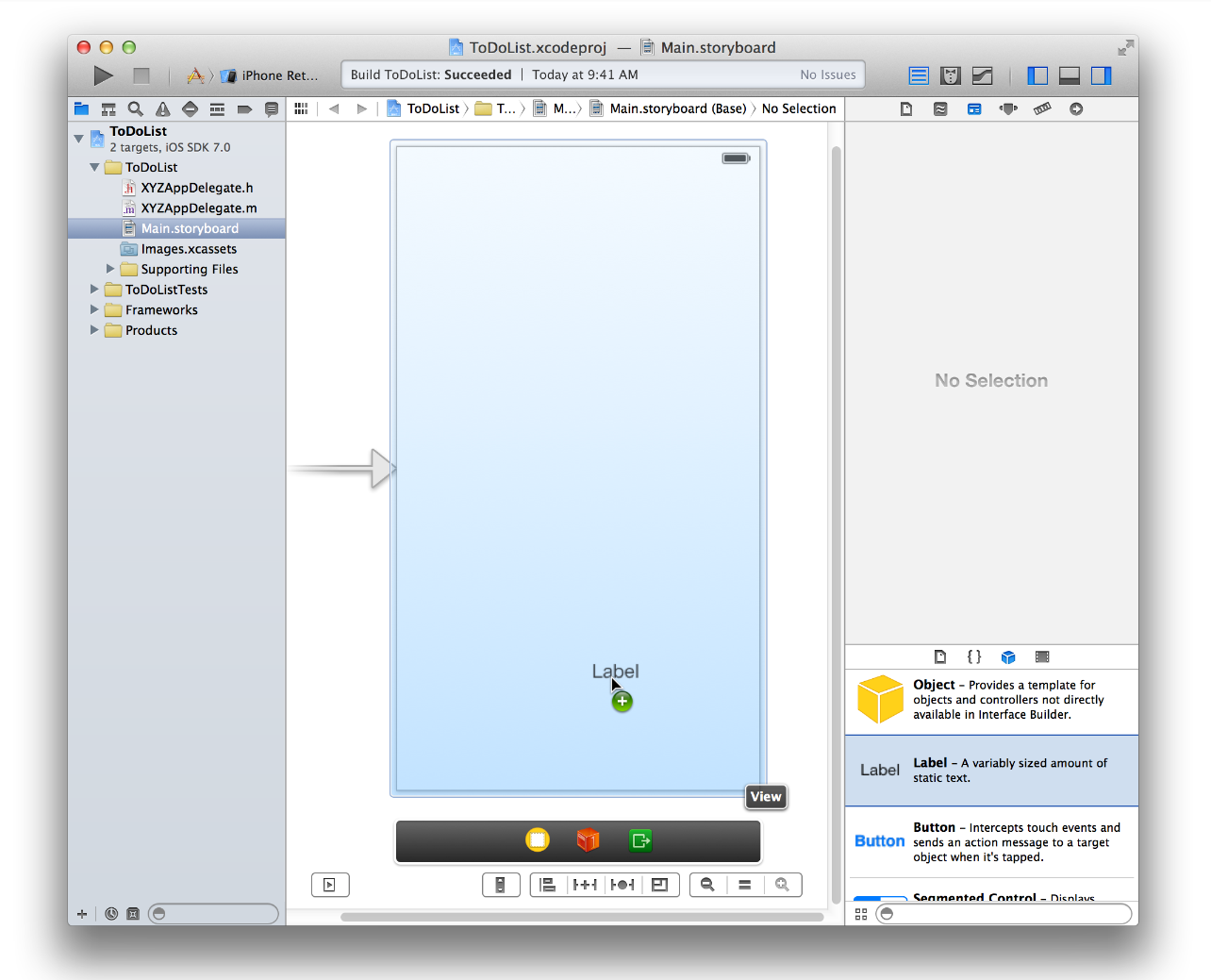This screenshot has width=1211, height=980.
Task: Show the Symbol navigator
Action: 108,109
